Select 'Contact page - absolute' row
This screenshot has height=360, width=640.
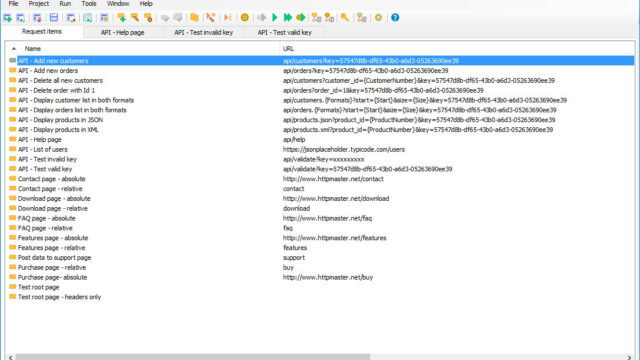click(321, 179)
